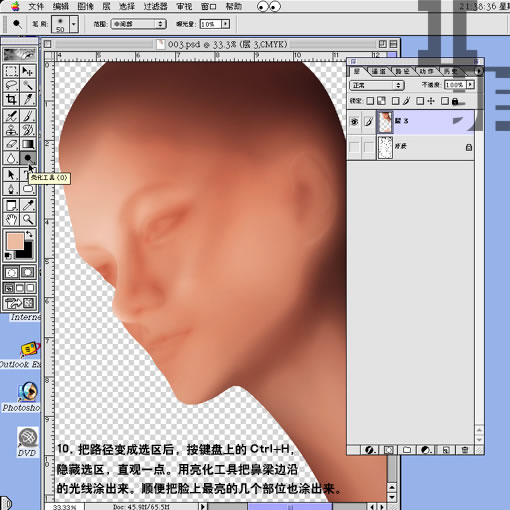Select the History Brush tool
The height and width of the screenshot is (510, 510).
pyautogui.click(x=28, y=130)
